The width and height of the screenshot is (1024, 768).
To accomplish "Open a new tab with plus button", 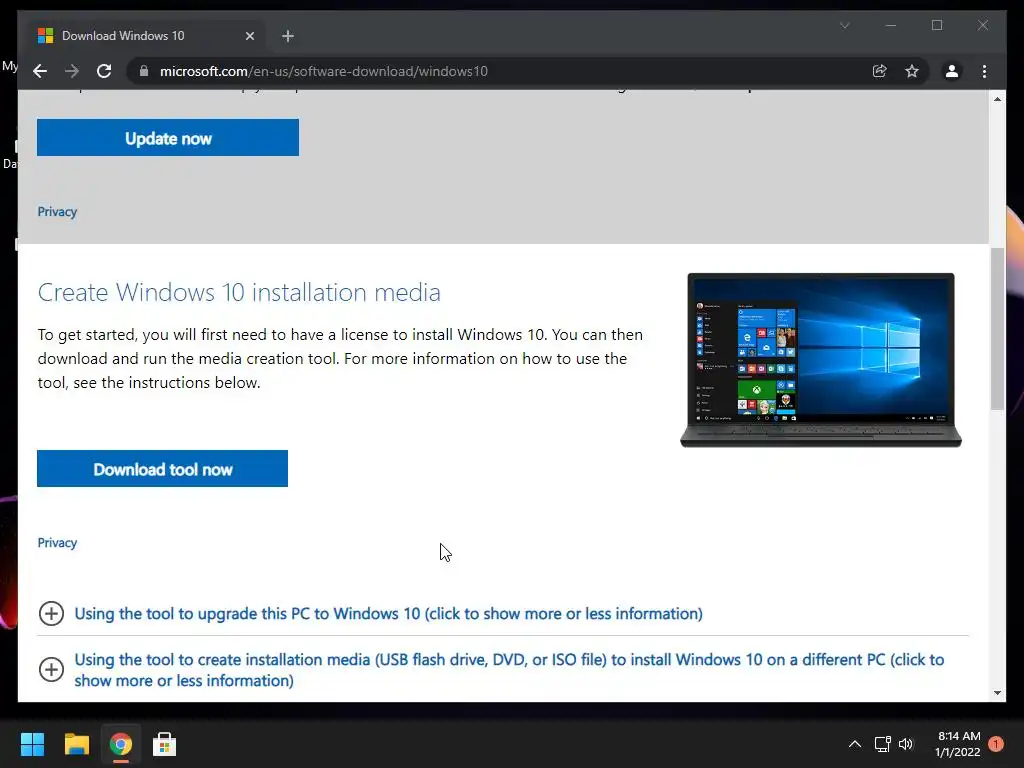I will pos(288,36).
